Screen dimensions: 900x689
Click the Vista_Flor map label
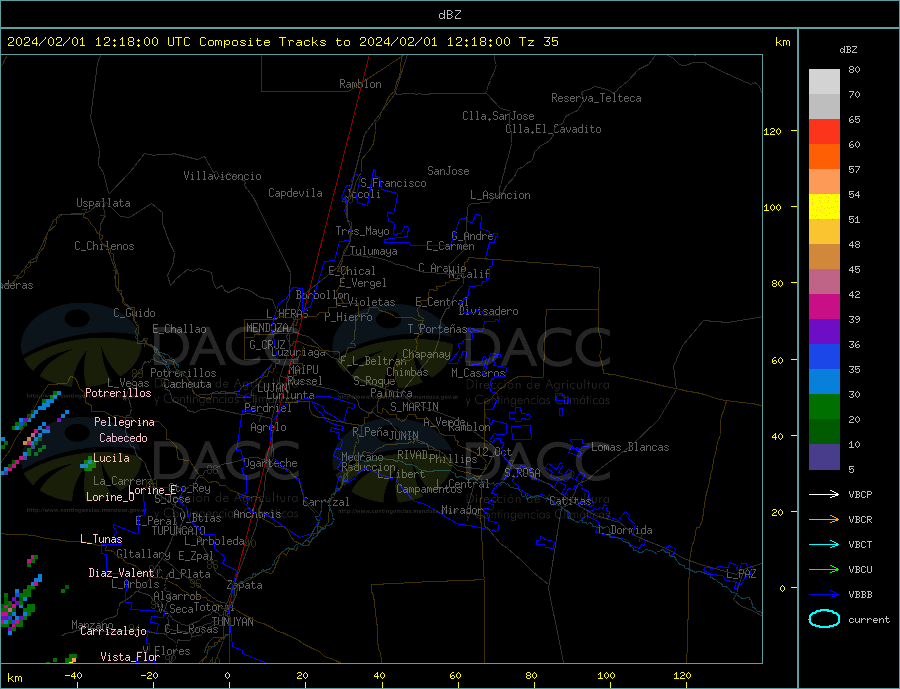point(130,657)
